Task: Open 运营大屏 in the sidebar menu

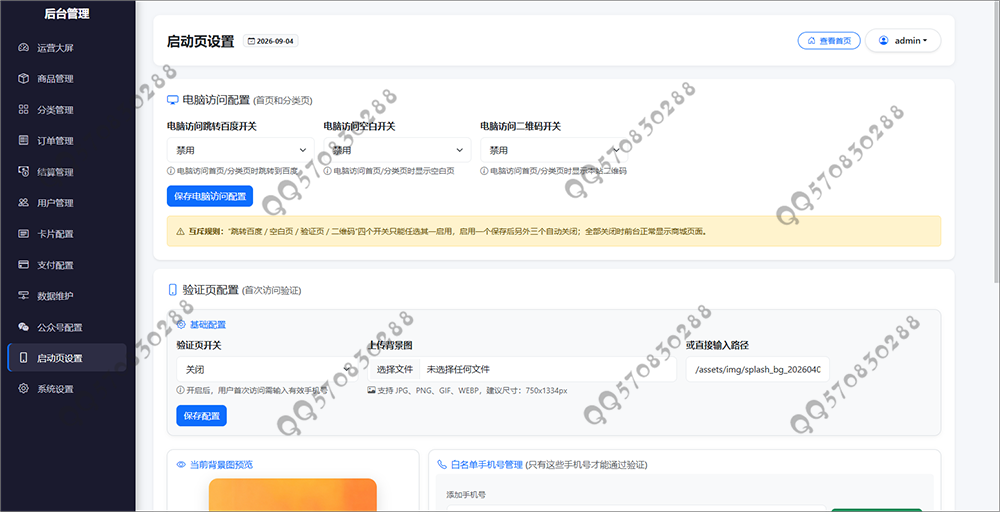Action: [x=67, y=48]
